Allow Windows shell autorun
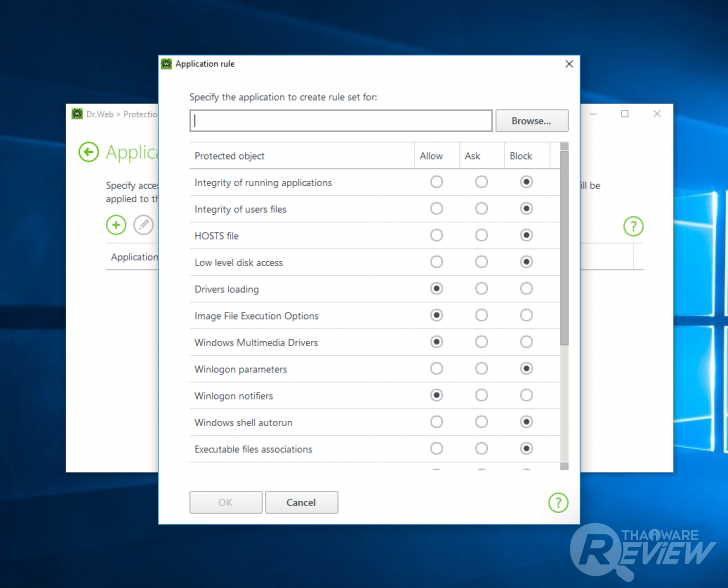This screenshot has height=588, width=728. coord(436,422)
